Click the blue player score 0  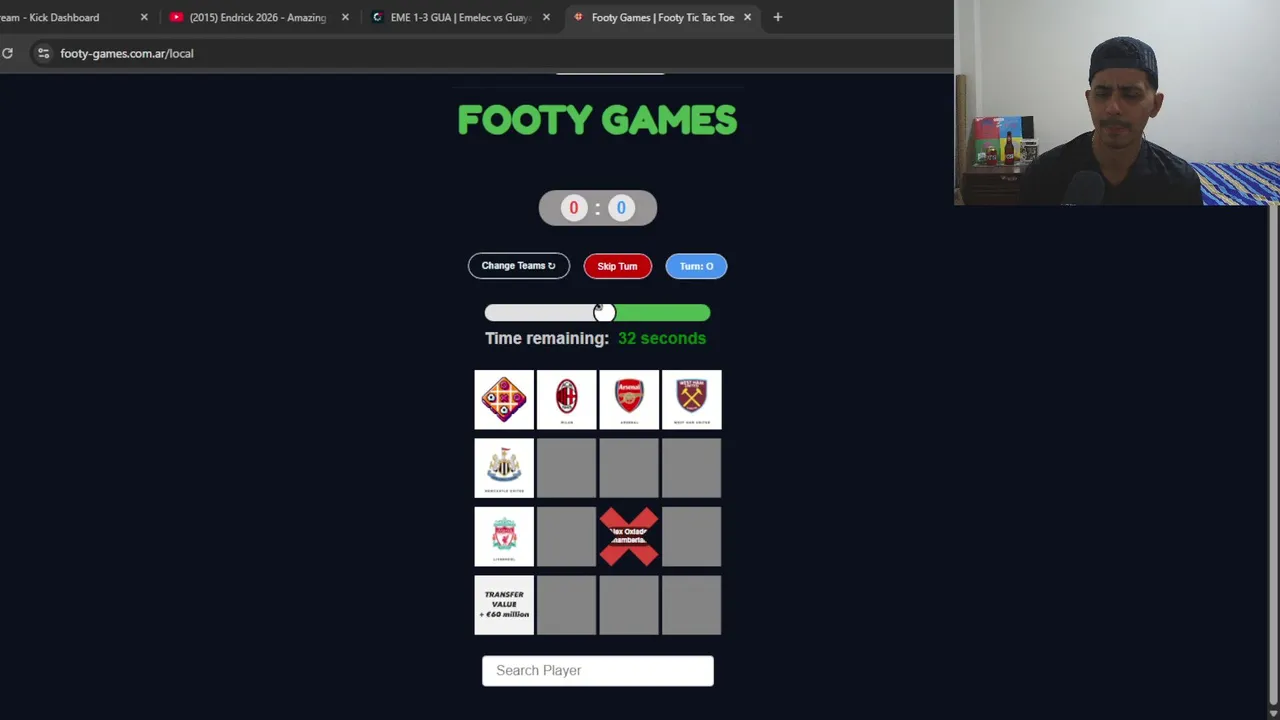[x=621, y=208]
